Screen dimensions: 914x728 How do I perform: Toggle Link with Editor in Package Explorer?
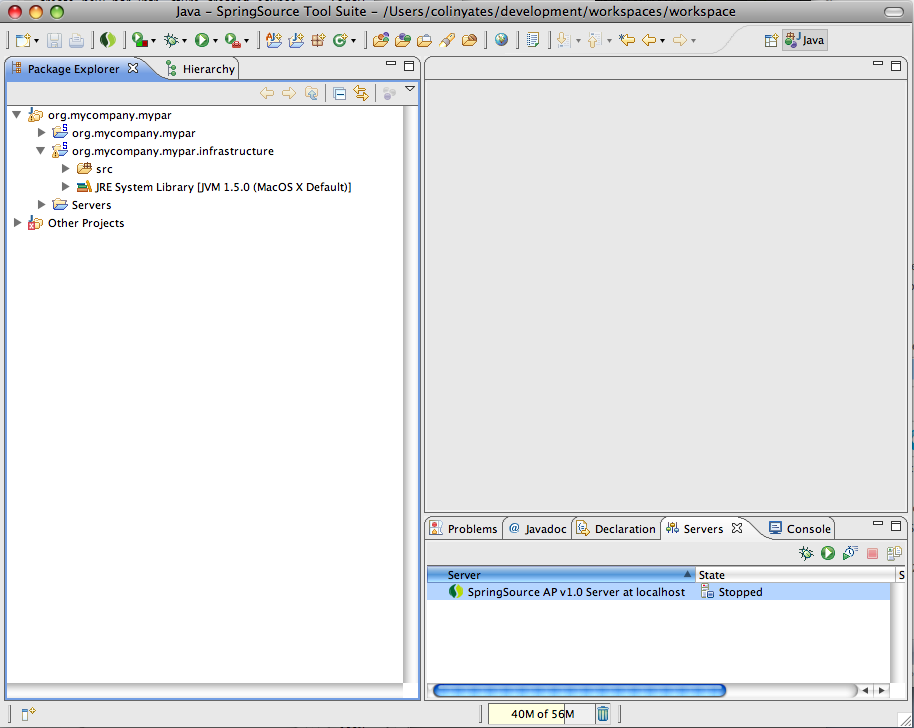pos(361,93)
